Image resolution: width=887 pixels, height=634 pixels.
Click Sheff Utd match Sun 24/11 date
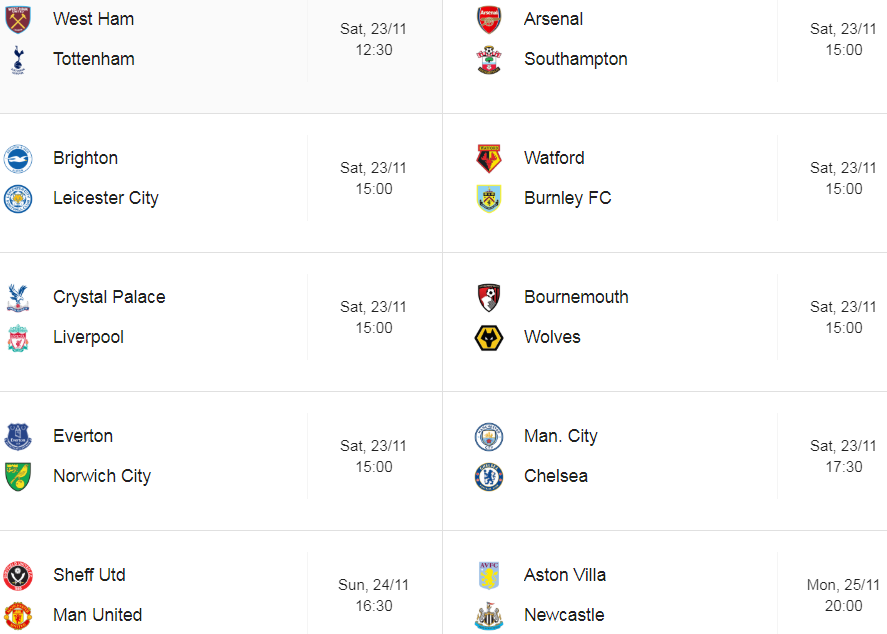373,585
